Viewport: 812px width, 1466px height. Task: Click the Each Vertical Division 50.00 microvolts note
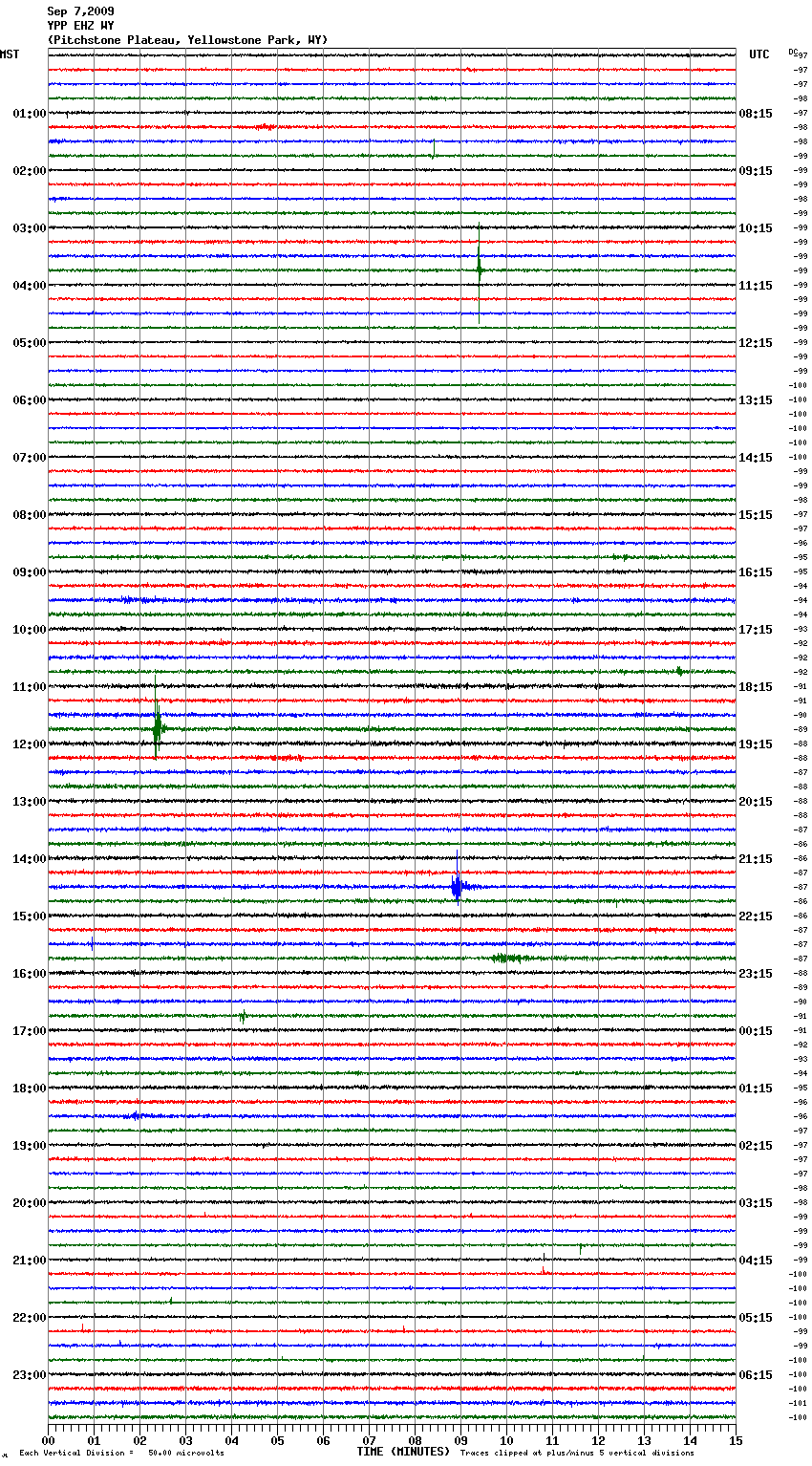pyautogui.click(x=122, y=1454)
